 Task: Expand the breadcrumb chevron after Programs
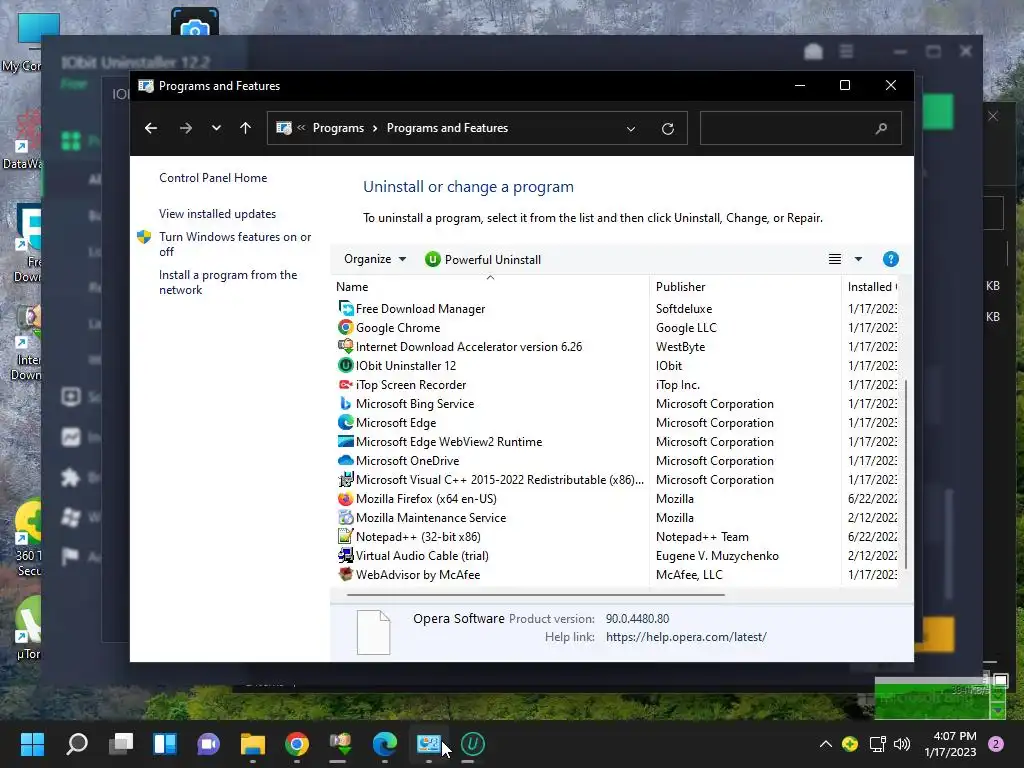(x=375, y=129)
